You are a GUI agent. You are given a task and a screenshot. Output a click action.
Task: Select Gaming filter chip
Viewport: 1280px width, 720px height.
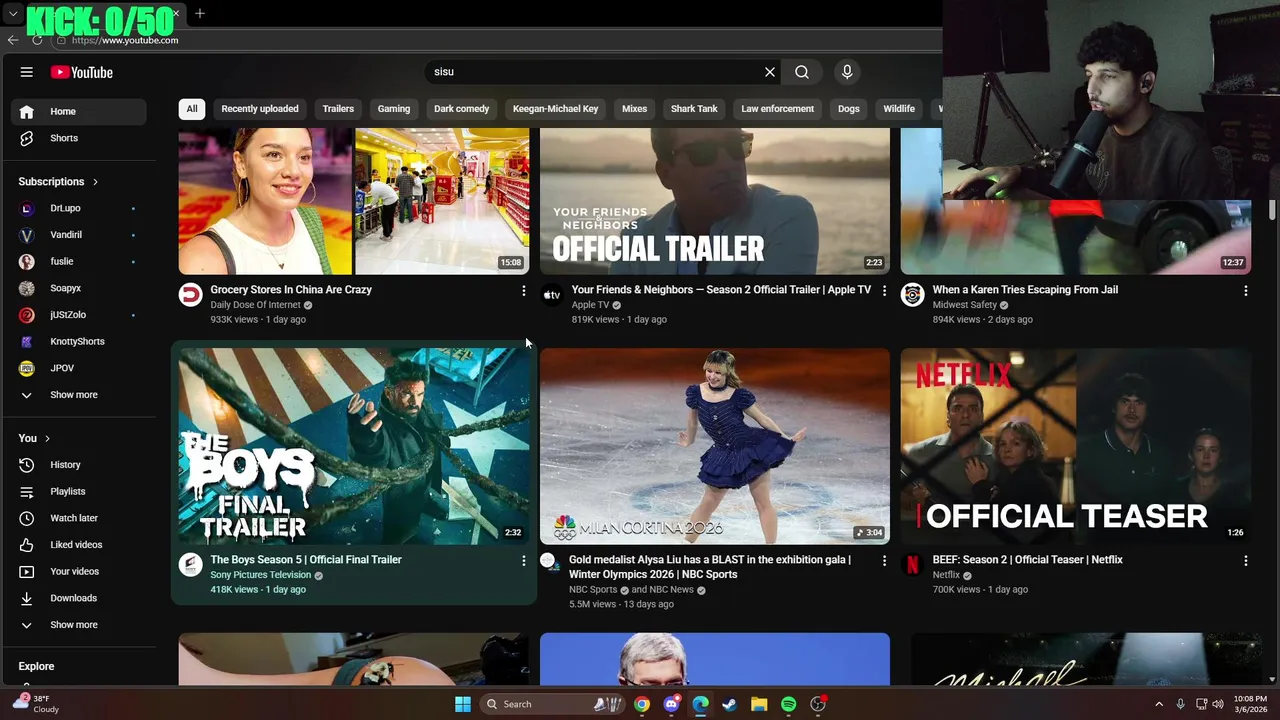[394, 109]
